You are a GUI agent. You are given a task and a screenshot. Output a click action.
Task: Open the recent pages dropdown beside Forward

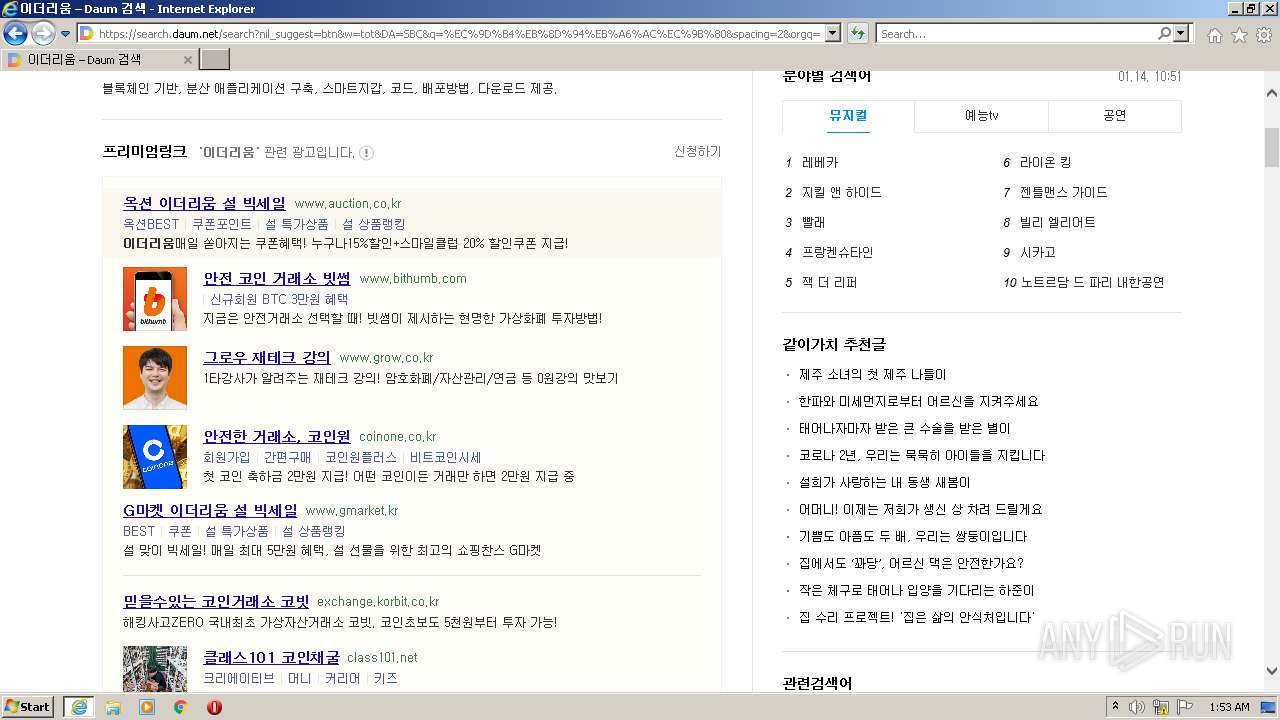coord(66,34)
